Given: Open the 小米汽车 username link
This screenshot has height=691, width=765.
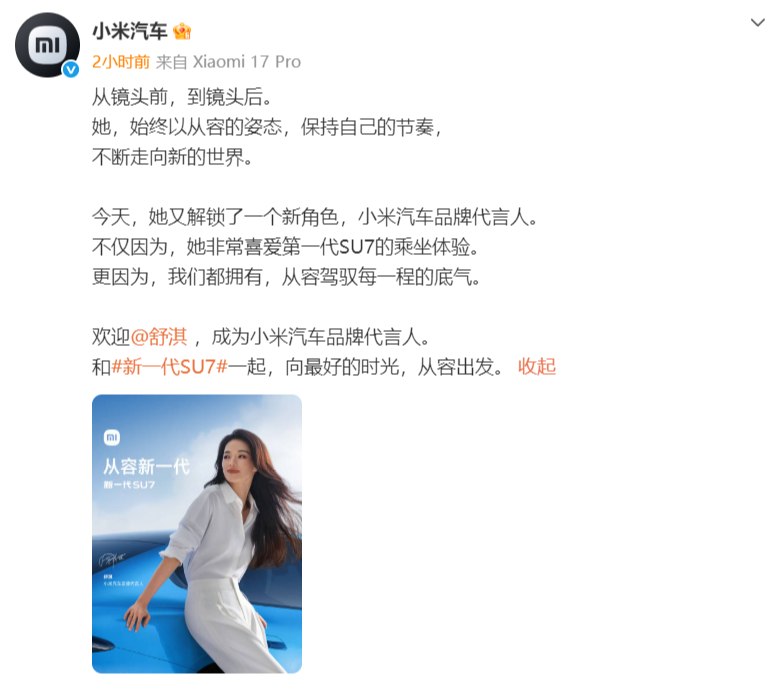Looking at the screenshot, I should tap(130, 32).
